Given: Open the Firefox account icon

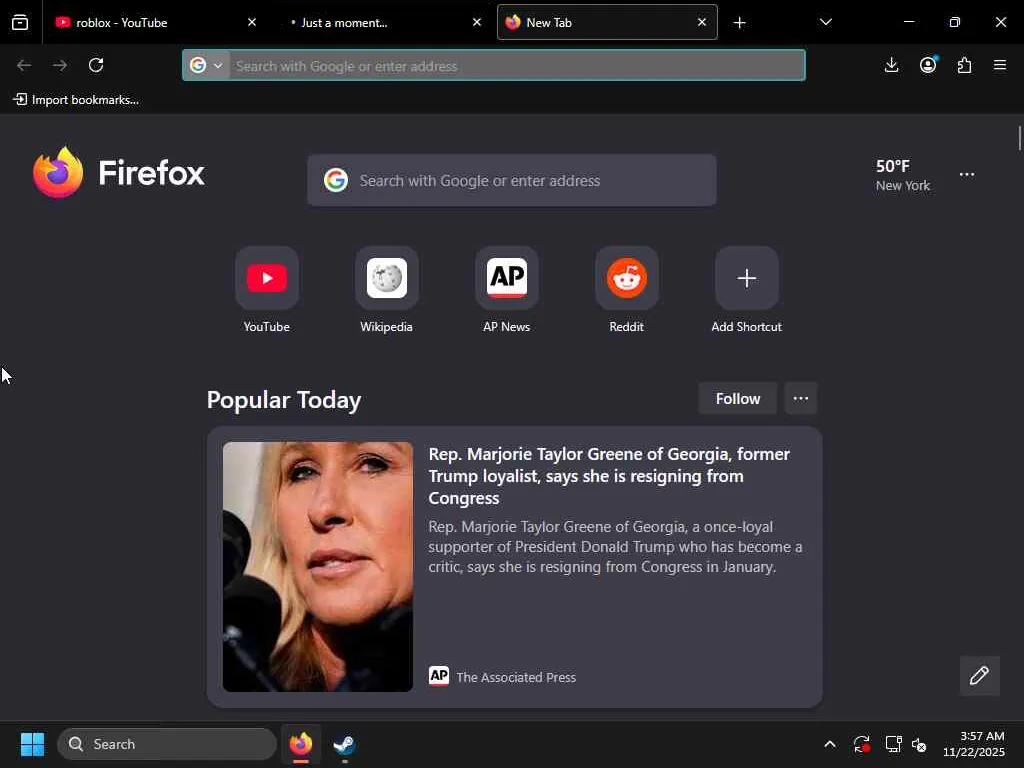Looking at the screenshot, I should click(928, 65).
